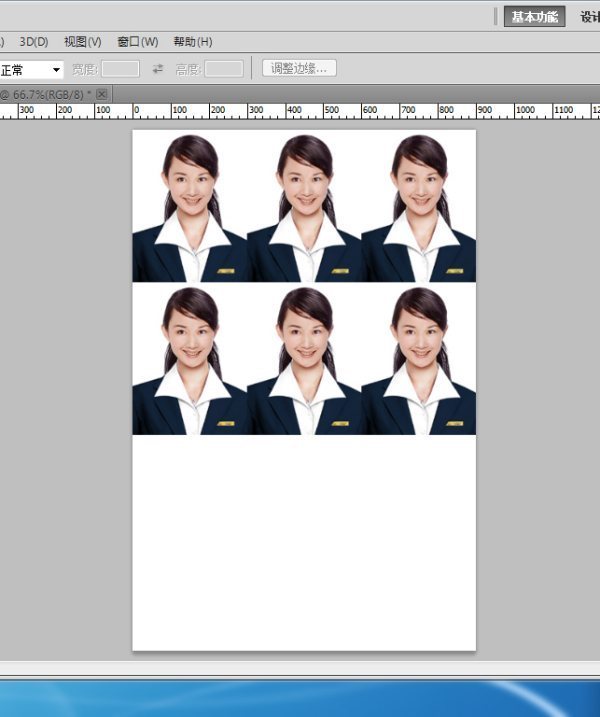
Task: Click the 调整边缘... button
Action: (x=300, y=68)
